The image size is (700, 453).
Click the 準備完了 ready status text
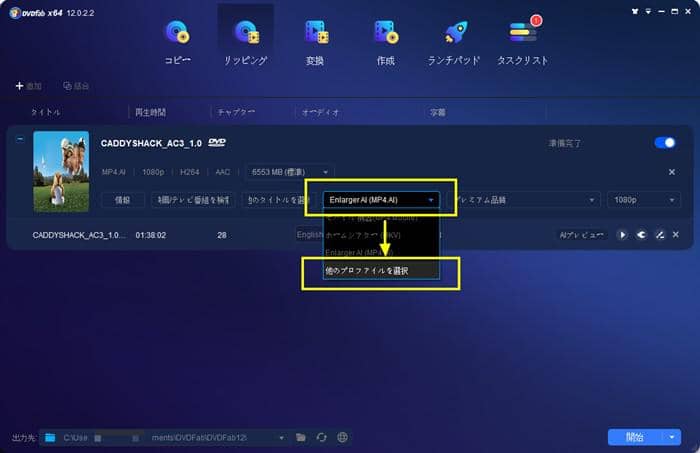click(x=565, y=143)
